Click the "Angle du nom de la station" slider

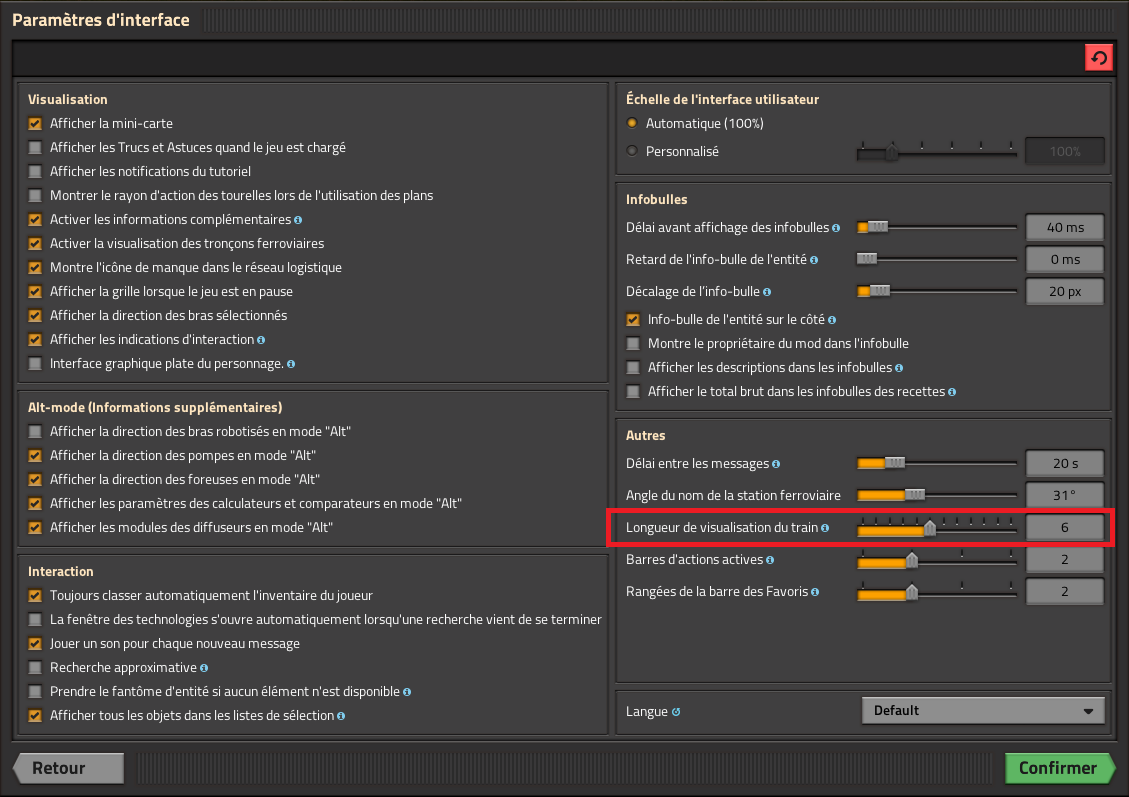point(935,495)
